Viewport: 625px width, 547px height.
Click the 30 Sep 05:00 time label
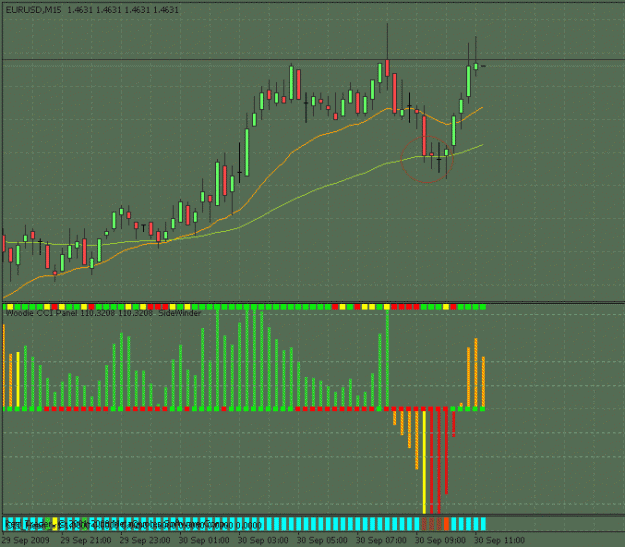[322, 540]
